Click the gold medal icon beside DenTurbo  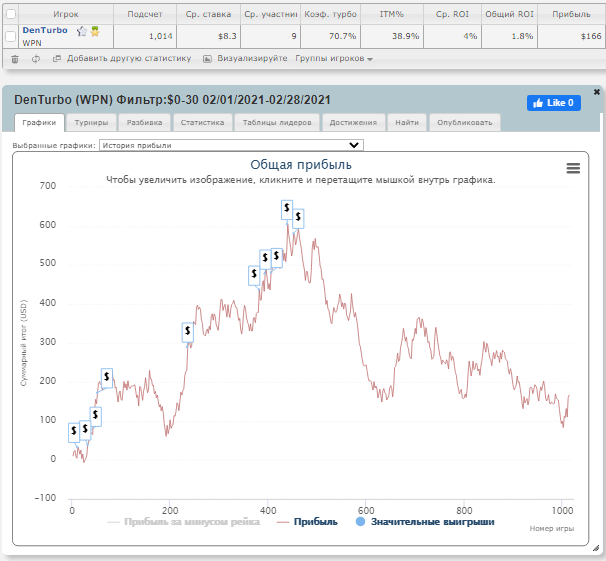click(95, 31)
